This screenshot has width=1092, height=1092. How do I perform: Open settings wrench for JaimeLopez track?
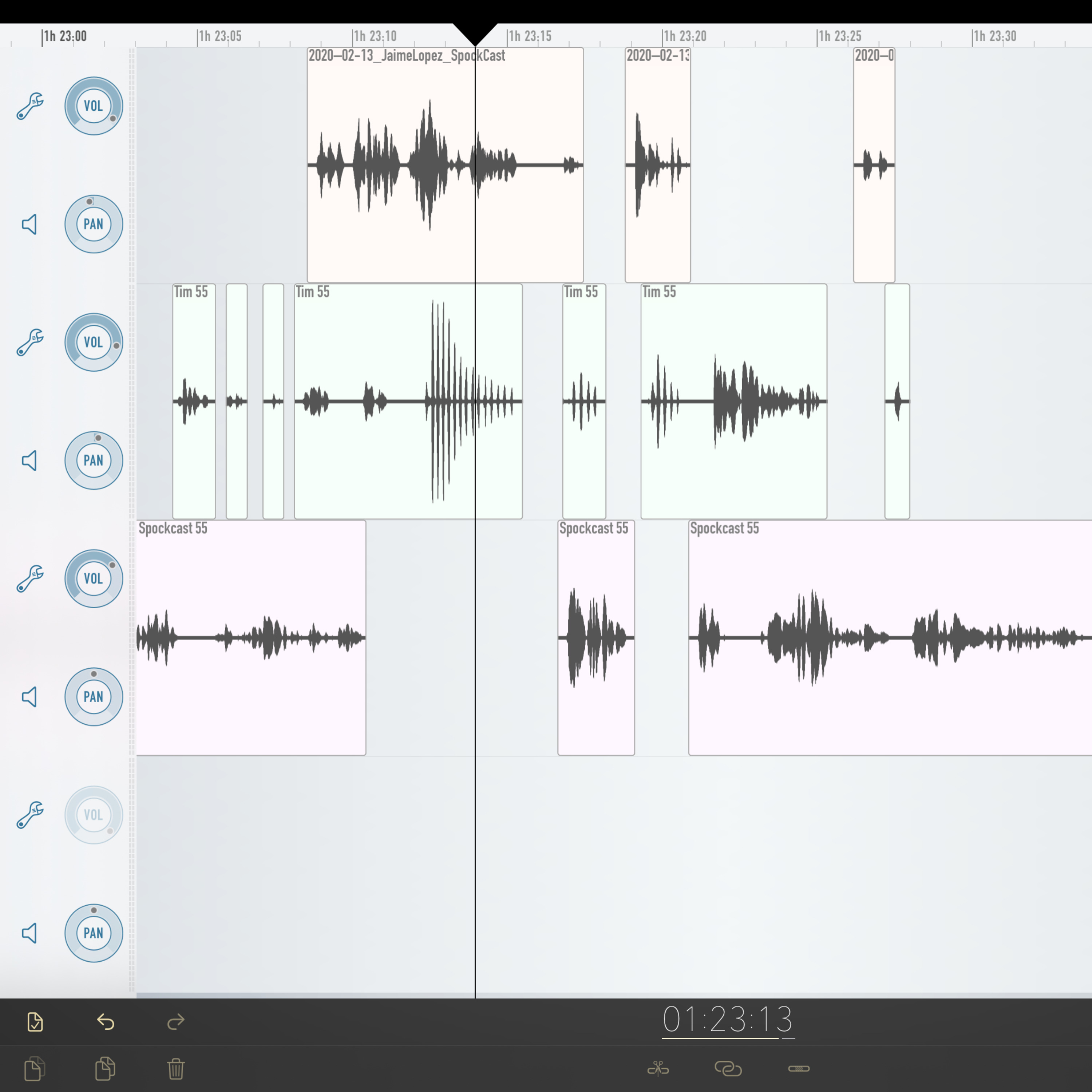(30, 106)
